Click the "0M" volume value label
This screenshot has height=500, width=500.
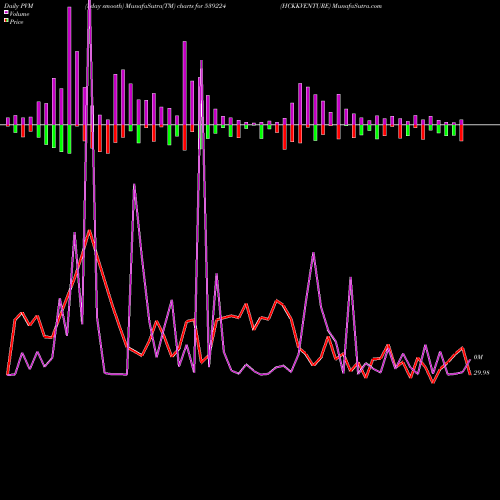(478, 357)
